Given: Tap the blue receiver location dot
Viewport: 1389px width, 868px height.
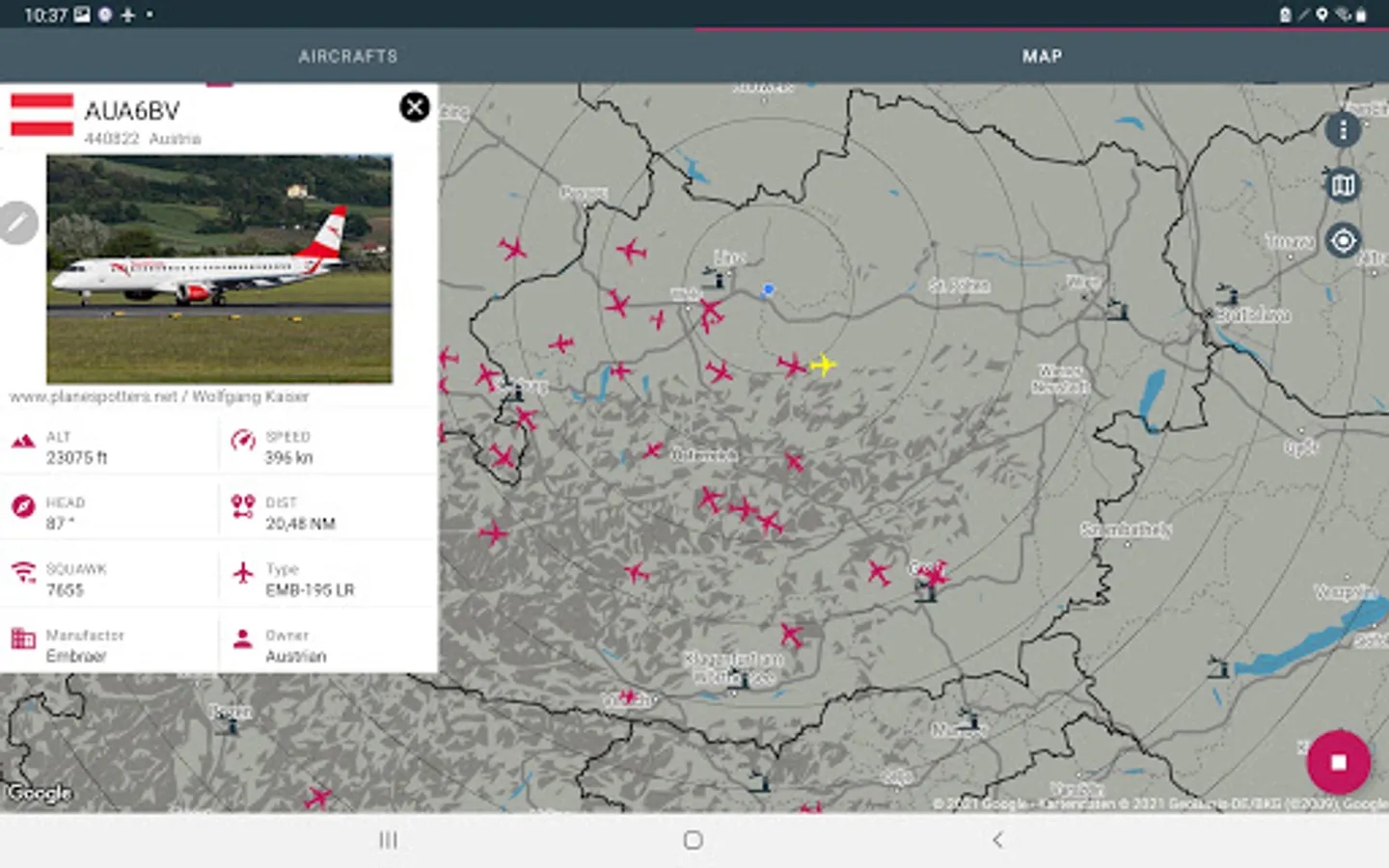Looking at the screenshot, I should coord(768,289).
